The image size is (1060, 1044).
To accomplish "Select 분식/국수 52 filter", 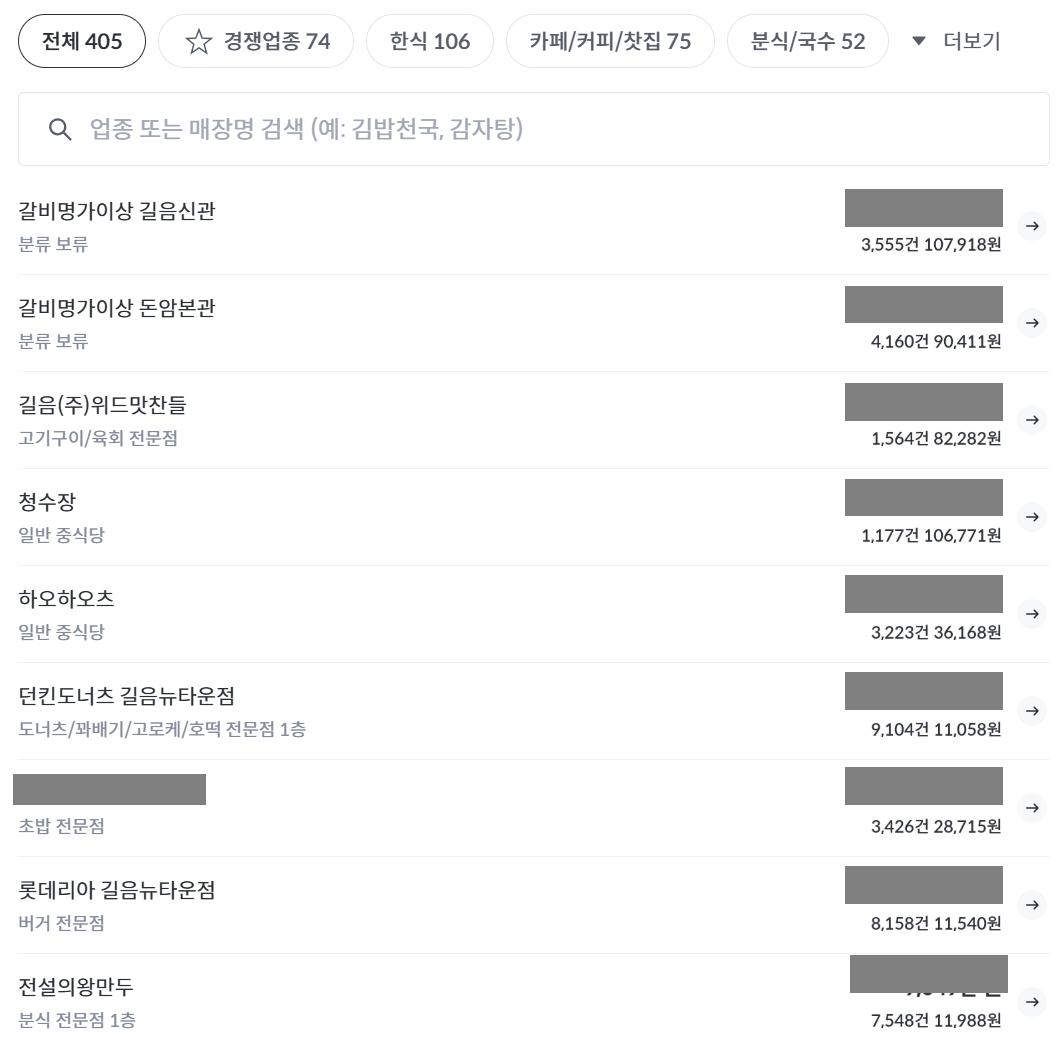I will tap(807, 42).
